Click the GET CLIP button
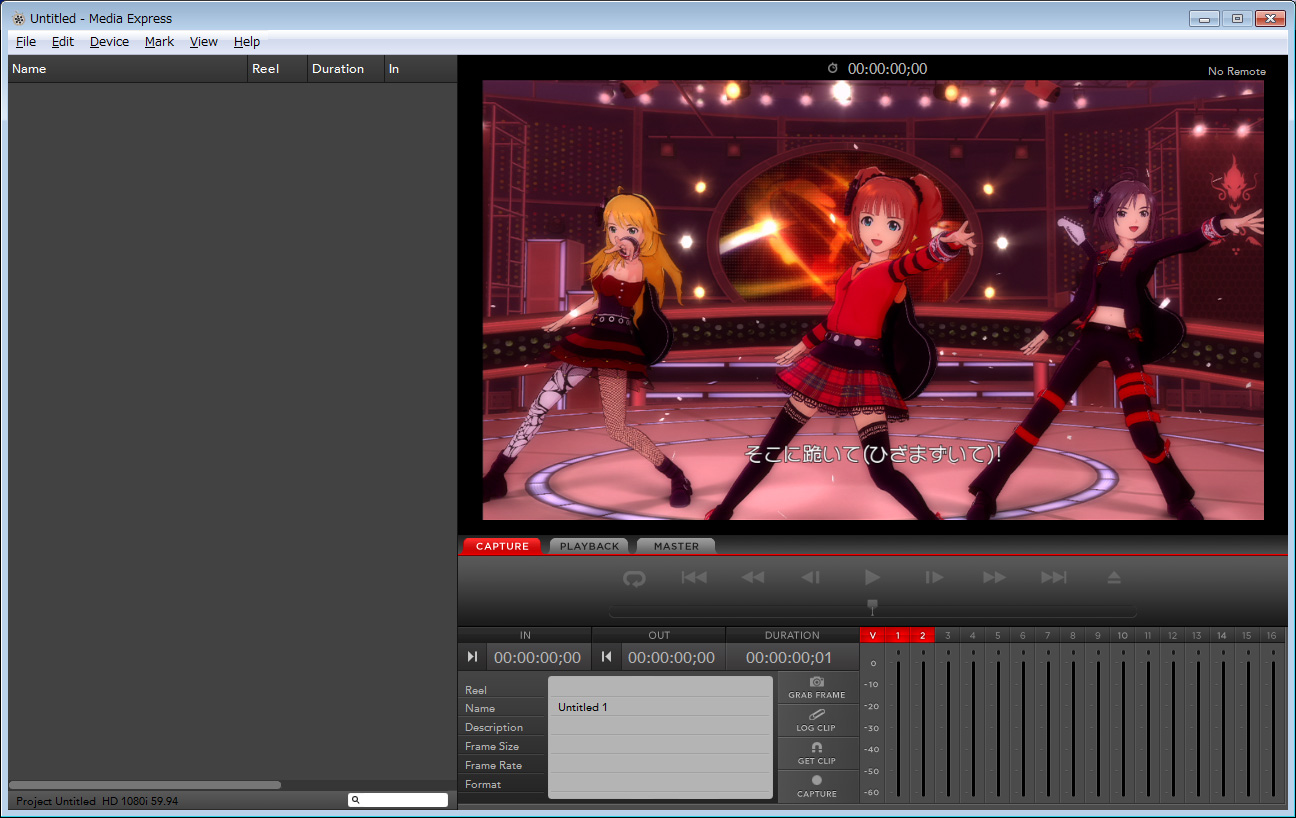The image size is (1296, 818). pyautogui.click(x=817, y=753)
